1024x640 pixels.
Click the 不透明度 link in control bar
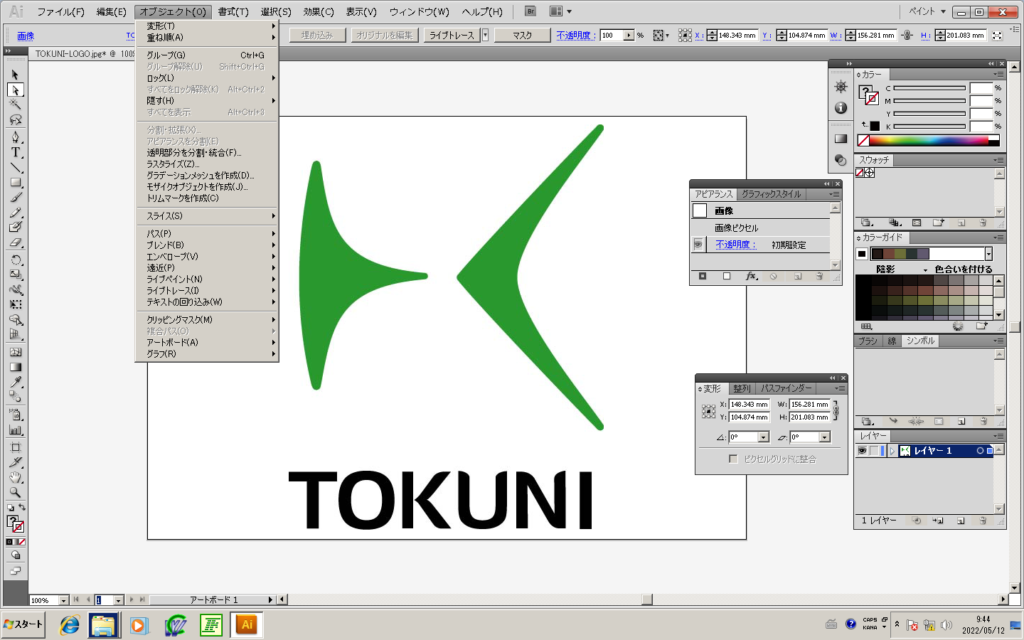575,35
